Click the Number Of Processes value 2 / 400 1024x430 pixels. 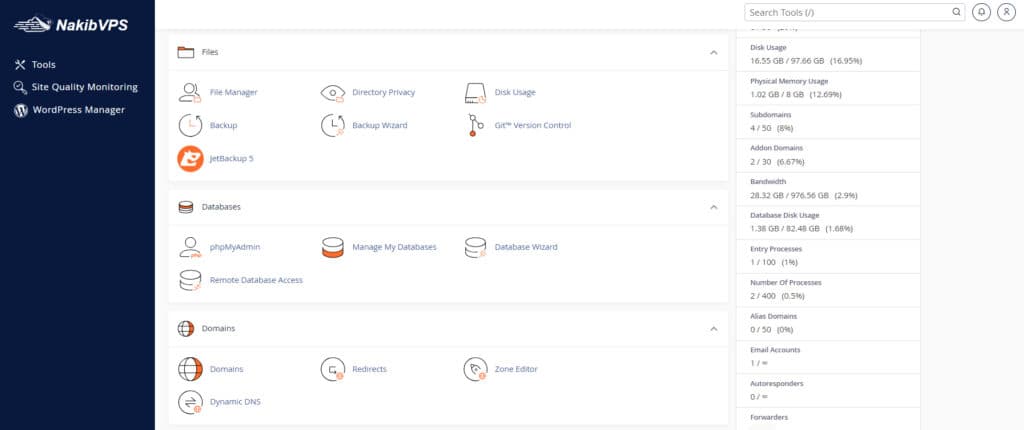[777, 296]
